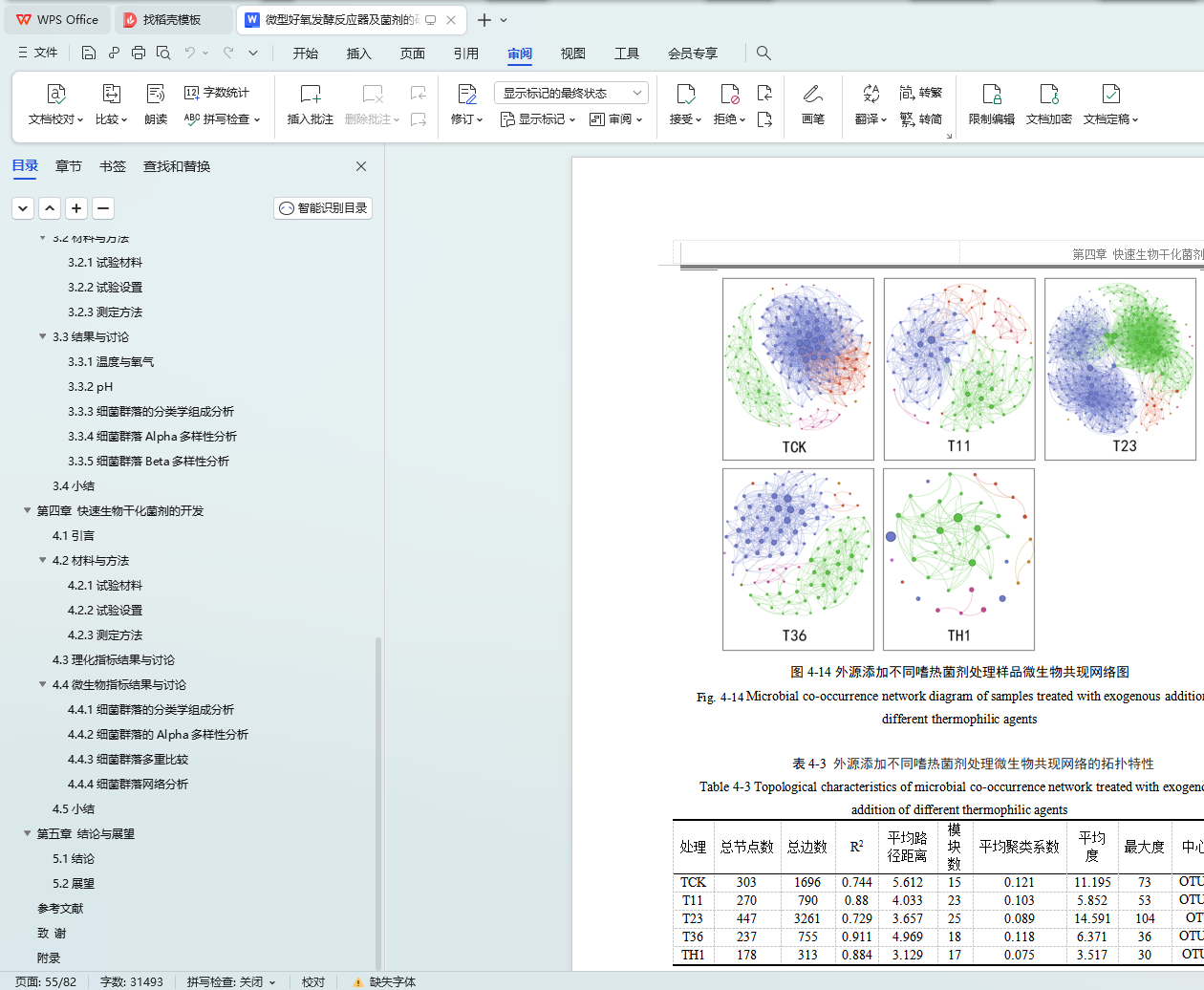Open Print Preview from quick access toolbar
Image resolution: width=1204 pixels, height=990 pixels.
163,53
